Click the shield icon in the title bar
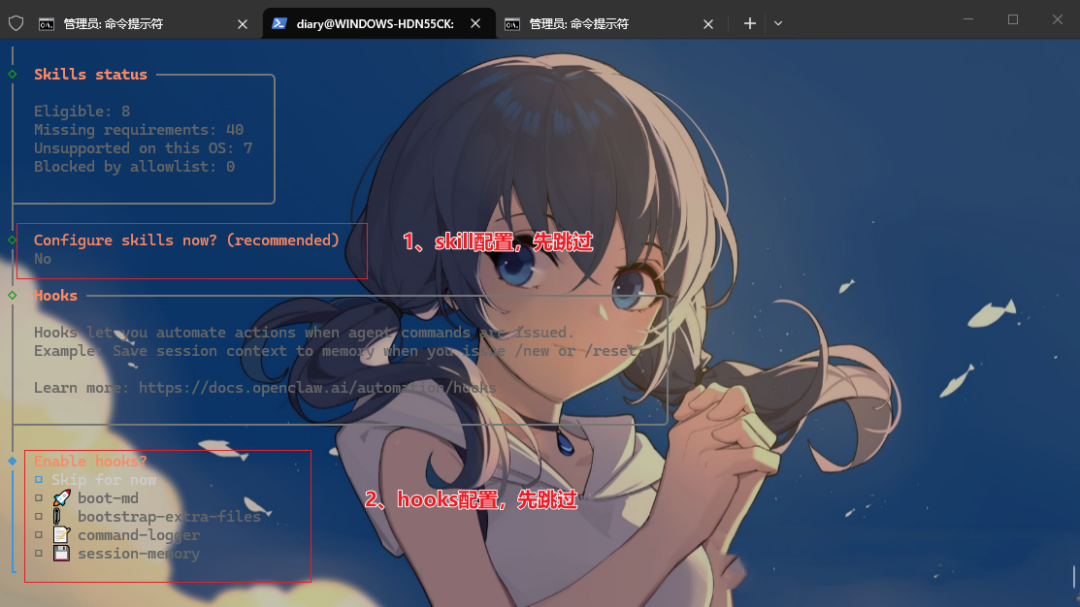The height and width of the screenshot is (607, 1080). (16, 22)
